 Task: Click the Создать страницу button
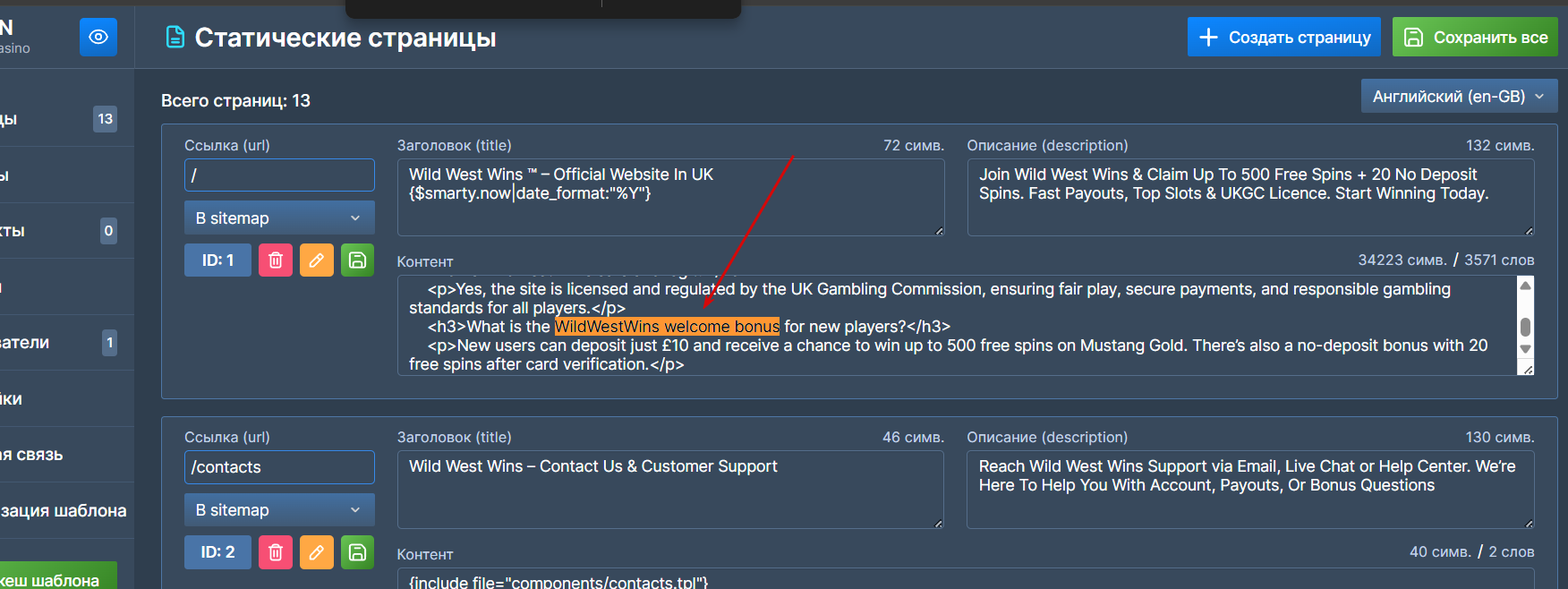pyautogui.click(x=1283, y=37)
